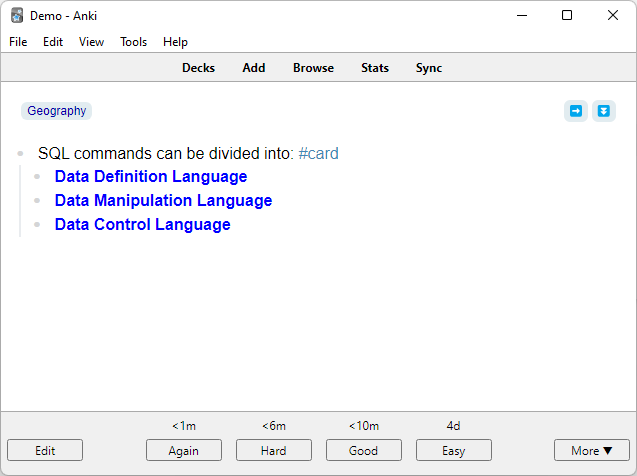Open the Edit menu
Image resolution: width=637 pixels, height=476 pixels.
click(x=53, y=42)
